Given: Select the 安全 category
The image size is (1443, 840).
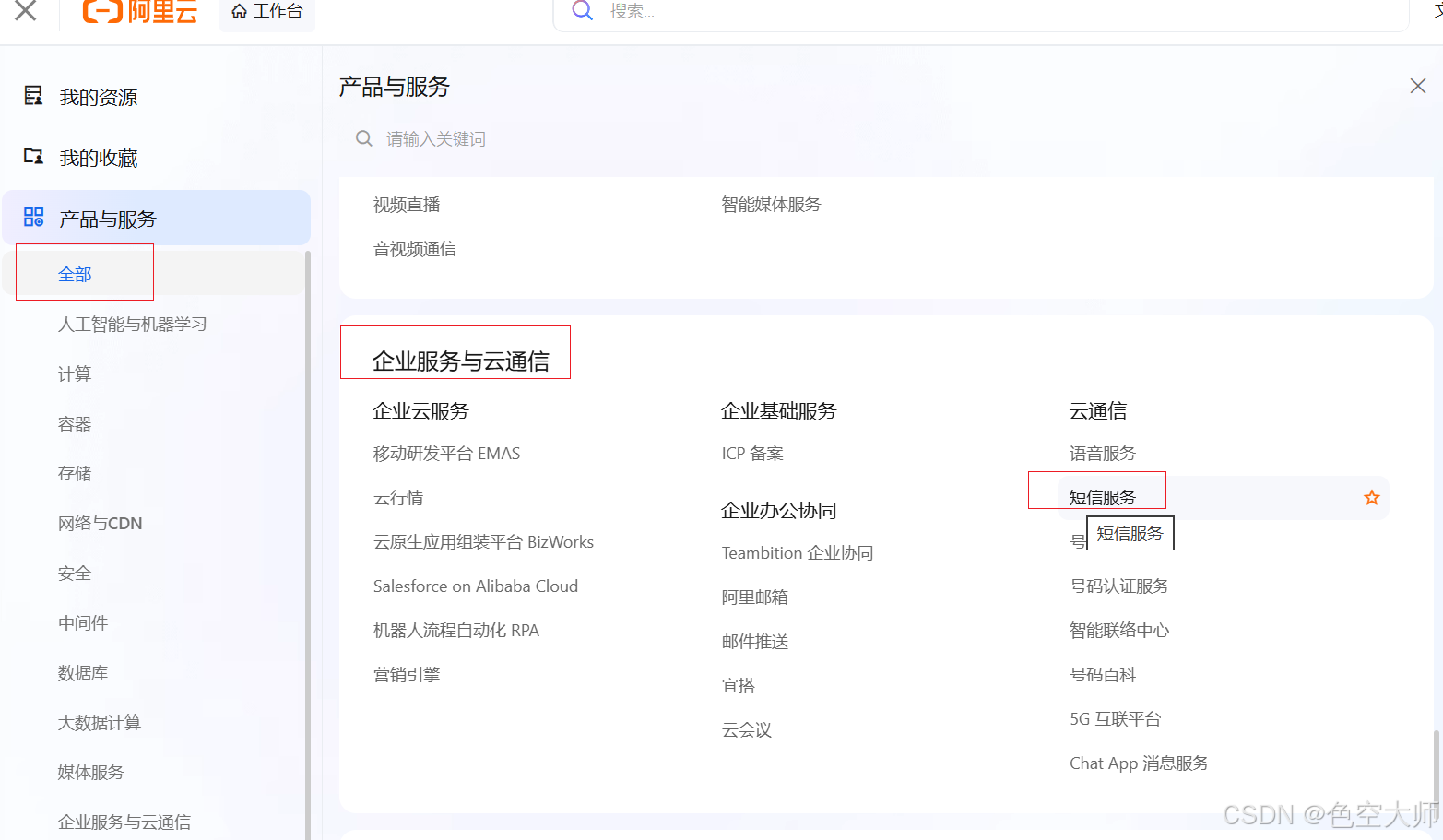Looking at the screenshot, I should [75, 574].
